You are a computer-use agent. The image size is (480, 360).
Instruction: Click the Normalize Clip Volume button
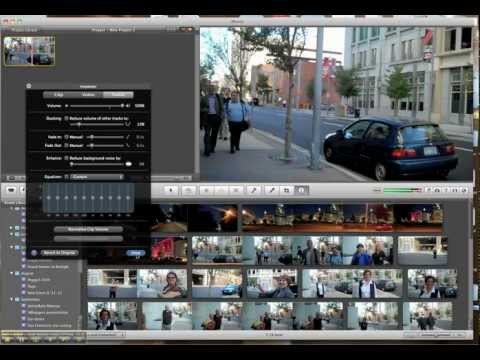click(x=88, y=229)
